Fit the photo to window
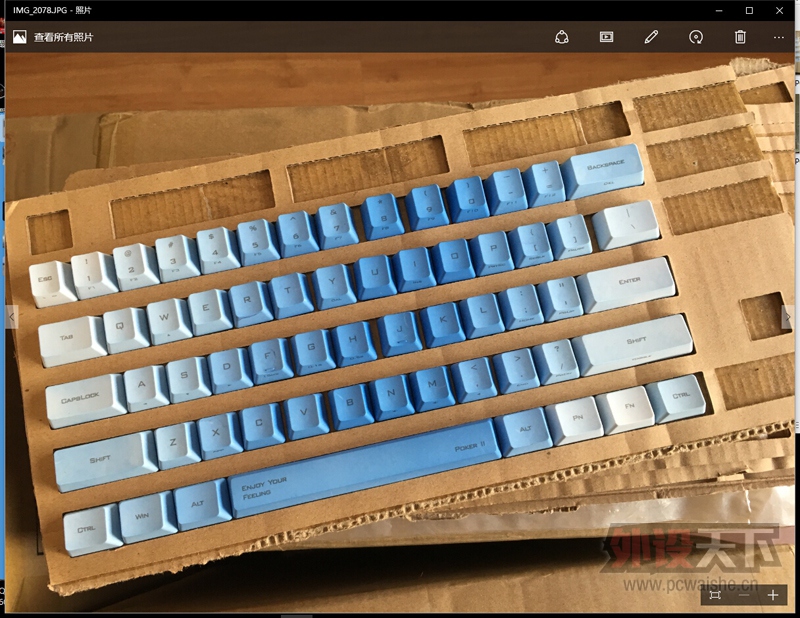The image size is (800, 618). (x=714, y=595)
